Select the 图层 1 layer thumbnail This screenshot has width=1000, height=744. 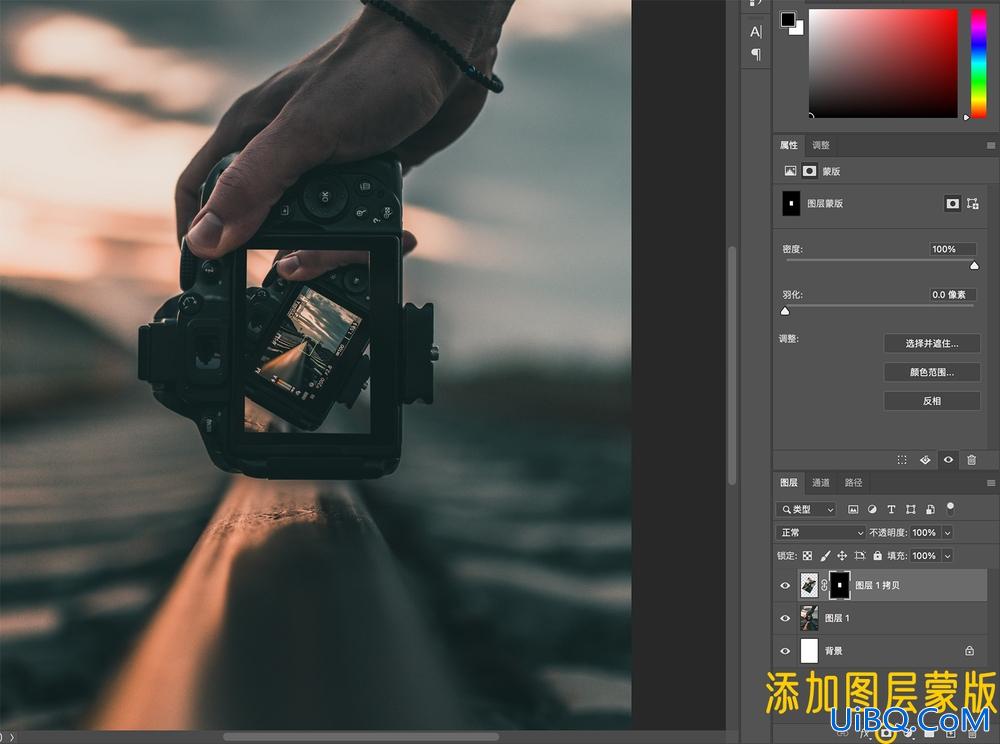click(809, 618)
